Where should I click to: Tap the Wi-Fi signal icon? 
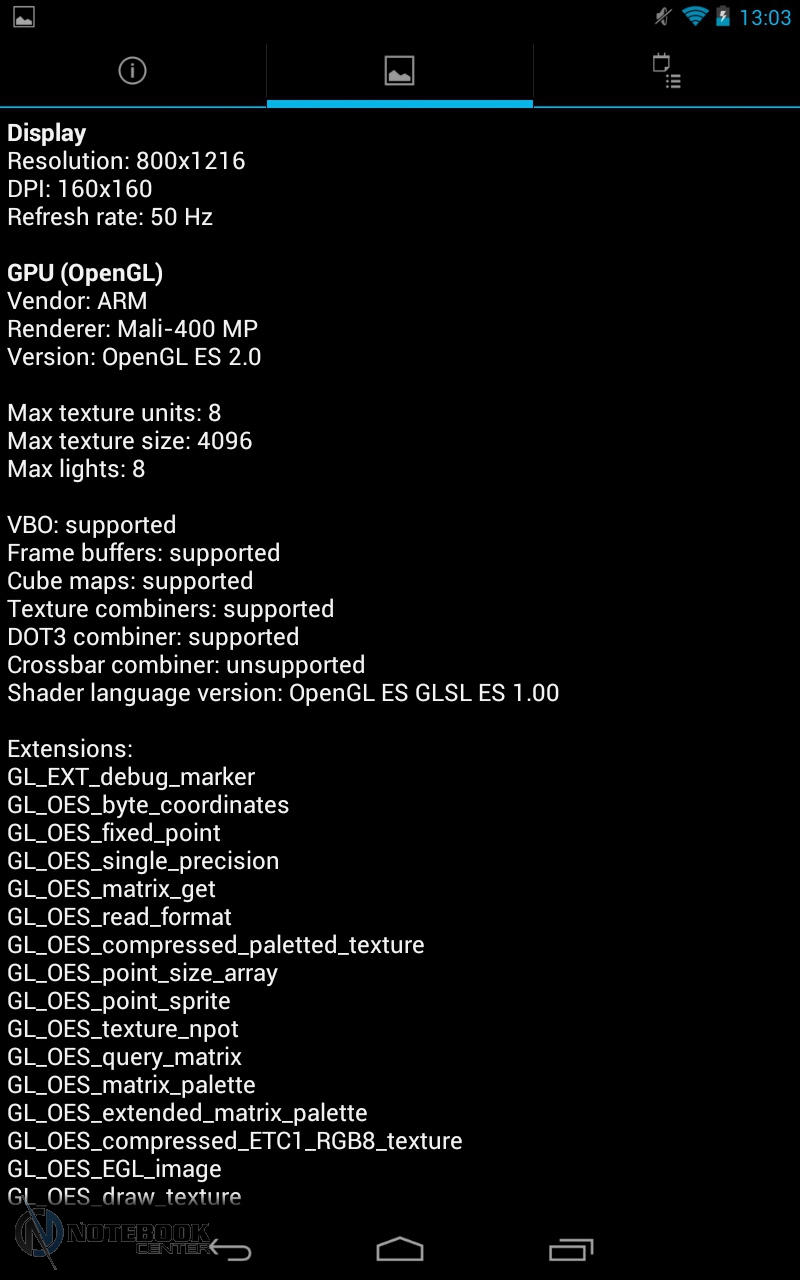(694, 17)
